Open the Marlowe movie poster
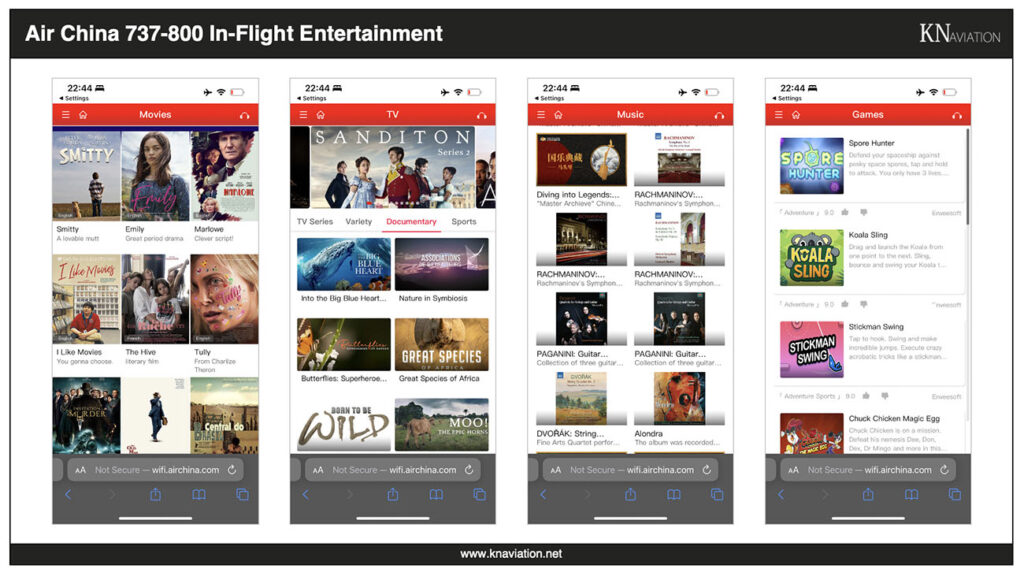Screen dimensions: 1024x576 225,176
